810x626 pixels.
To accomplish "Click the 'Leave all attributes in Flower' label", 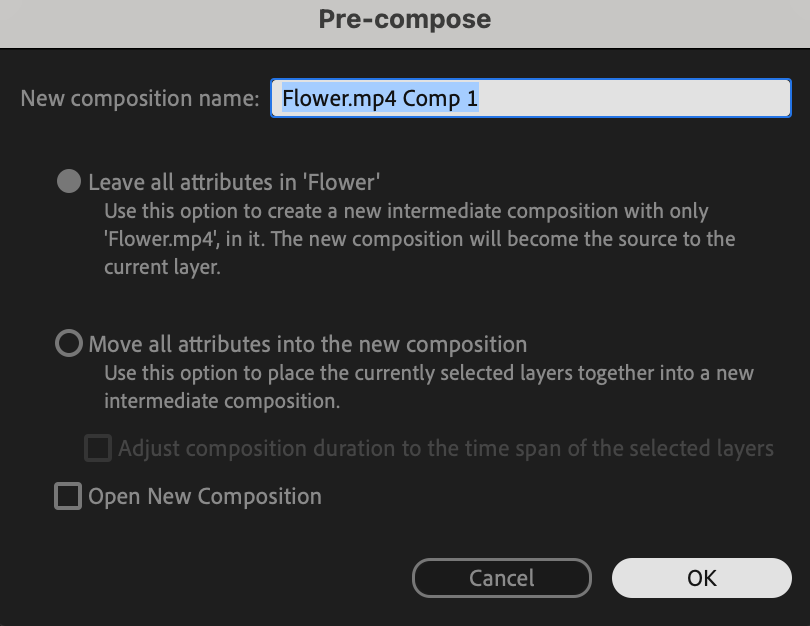I will tap(235, 182).
